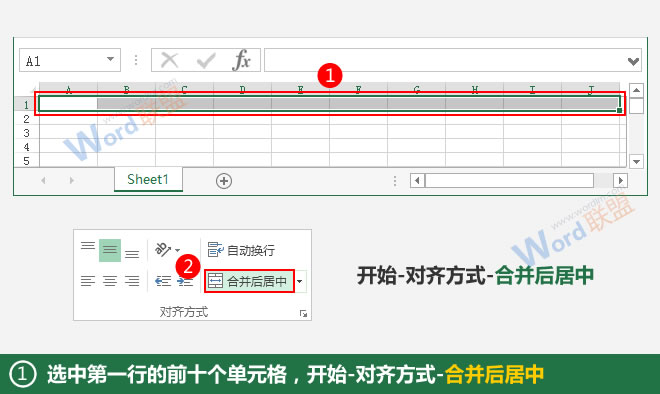Click cell A1
660x394 pixels.
pyautogui.click(x=68, y=104)
